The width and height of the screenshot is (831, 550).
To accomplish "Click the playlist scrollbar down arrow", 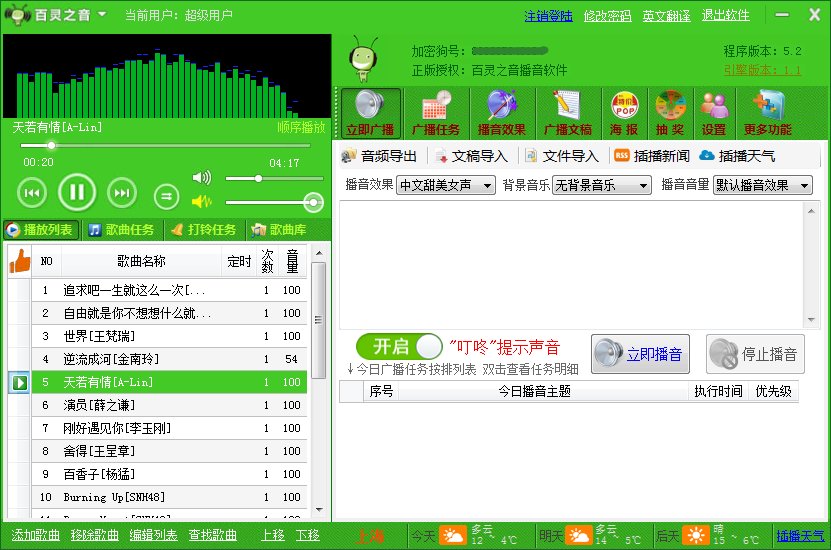I will click(x=319, y=510).
